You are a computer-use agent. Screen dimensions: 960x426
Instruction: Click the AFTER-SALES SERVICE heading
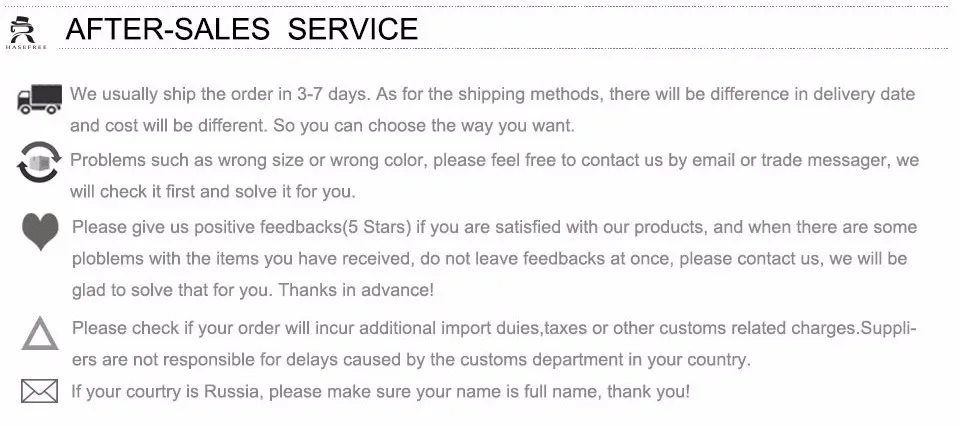point(241,29)
